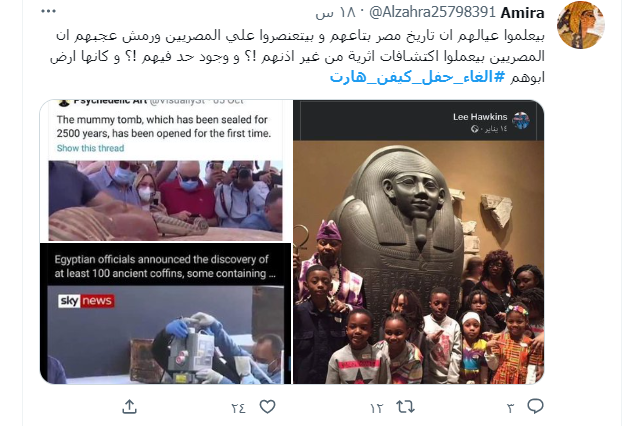Viewport: 641px width, 426px height.
Task: Open the @Alzahra25798391 handle link
Action: pyautogui.click(x=432, y=13)
